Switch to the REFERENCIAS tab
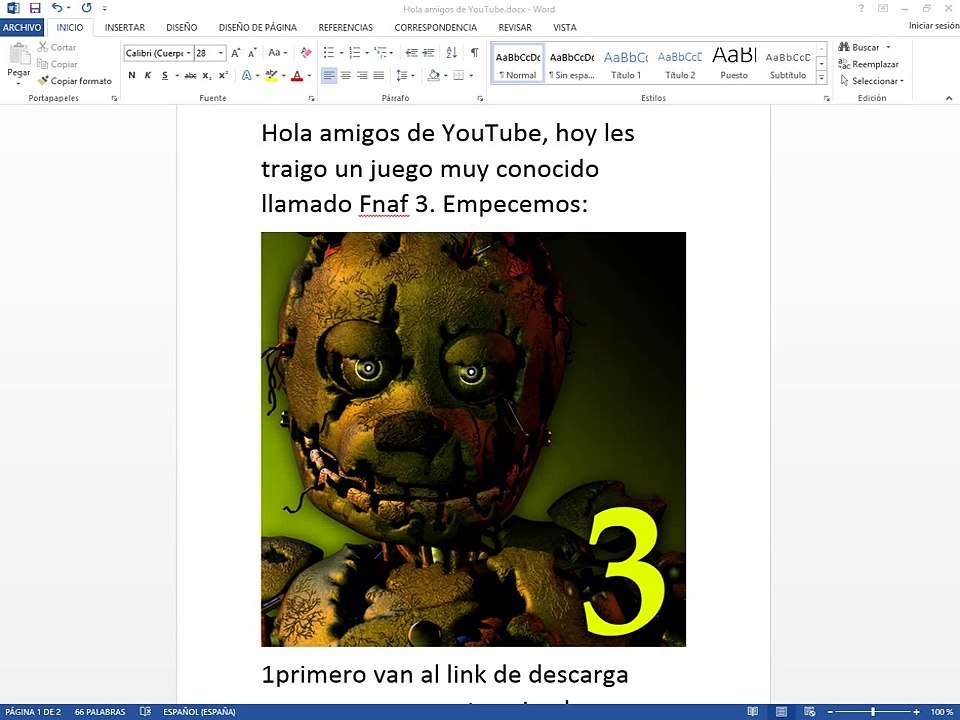 pyautogui.click(x=345, y=28)
